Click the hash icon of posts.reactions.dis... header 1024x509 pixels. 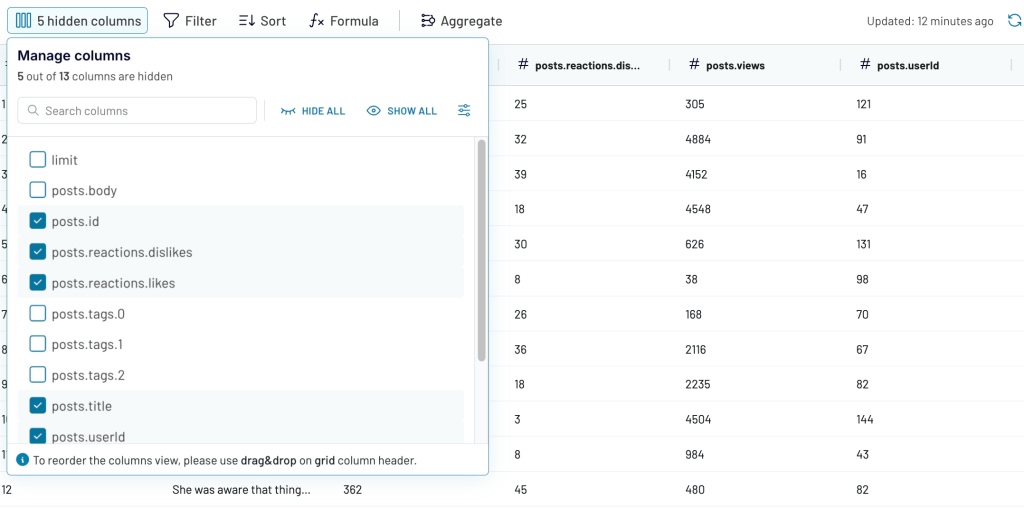coord(523,65)
